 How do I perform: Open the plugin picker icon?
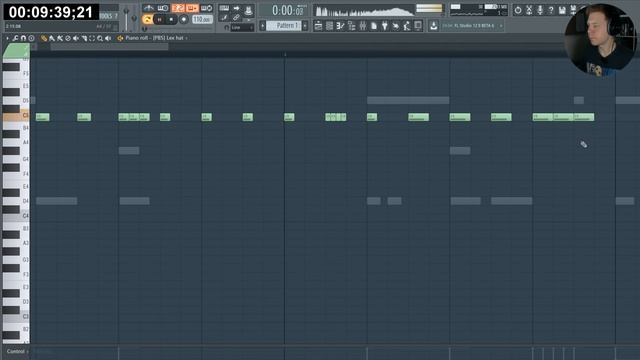pyautogui.click(x=384, y=26)
